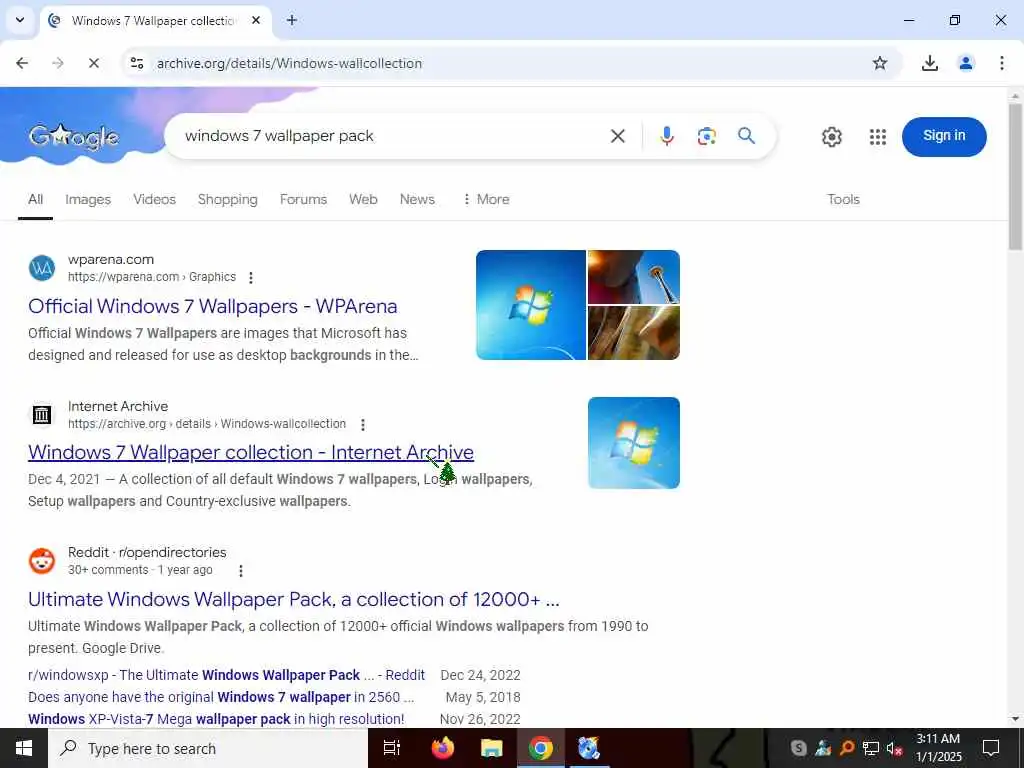Open the Reddit result options menu
This screenshot has width=1024, height=768.
pos(241,571)
